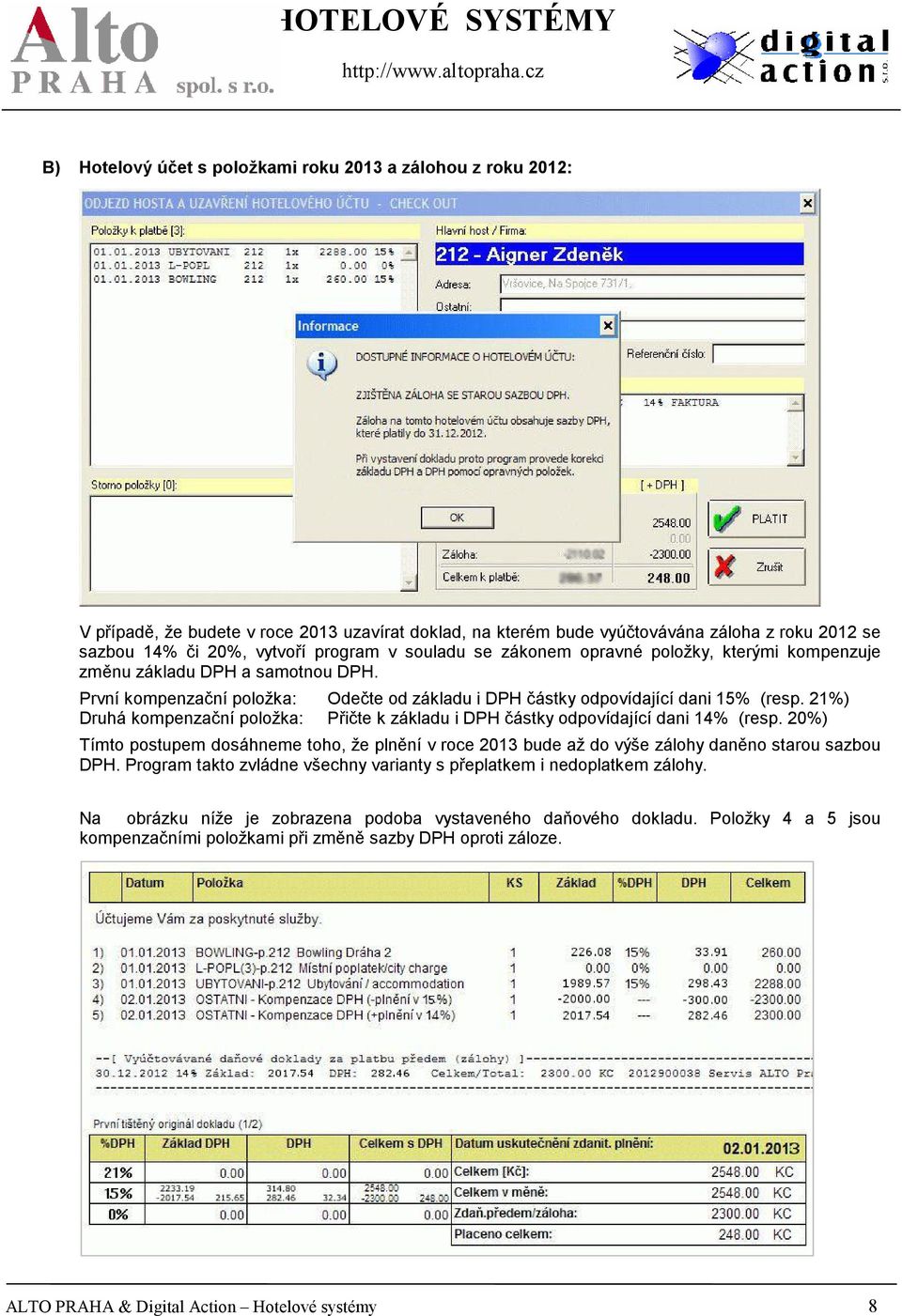Click invoice row 2 'L-POPL(3)-p.212 Místní poplatek'
The width and height of the screenshot is (902, 1316).
[446, 968]
